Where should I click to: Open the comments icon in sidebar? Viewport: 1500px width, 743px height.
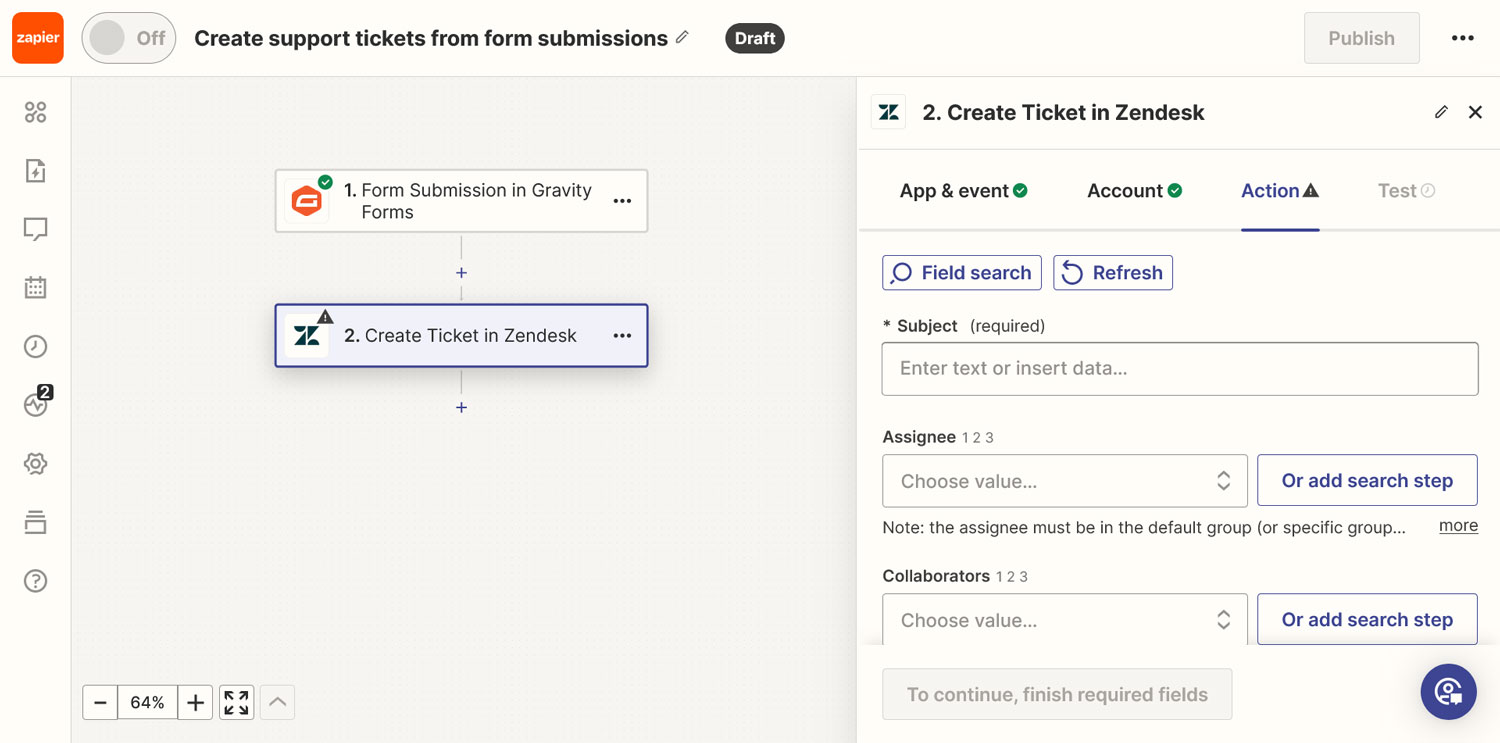click(35, 229)
